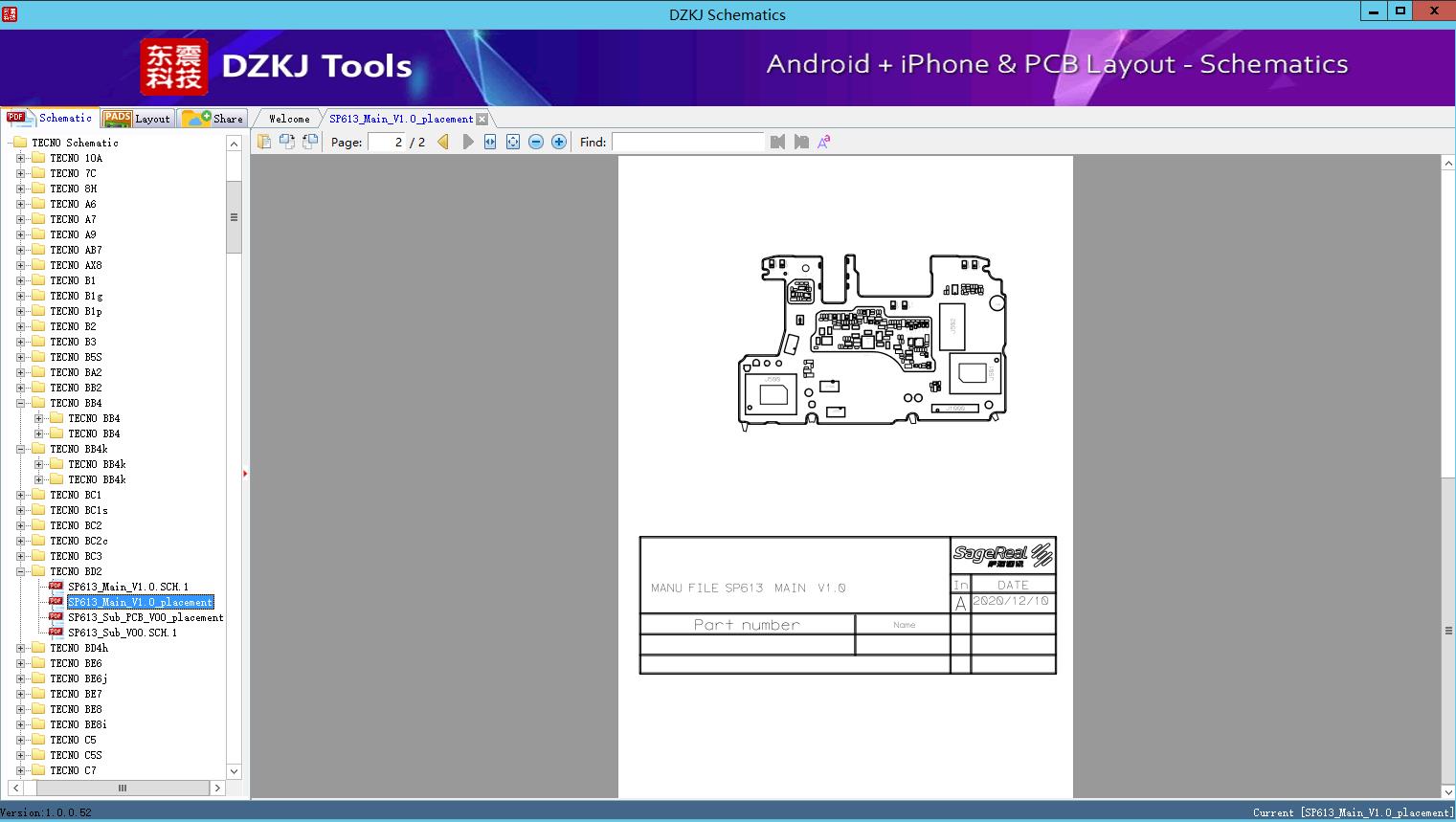Select the SP613_Main_V1.0_placement document tab
The width and height of the screenshot is (1456, 822).
[x=401, y=119]
